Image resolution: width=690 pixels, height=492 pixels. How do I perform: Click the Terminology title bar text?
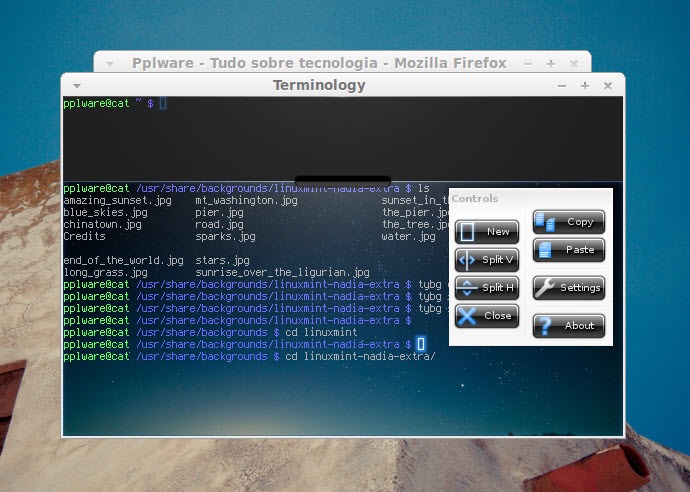pyautogui.click(x=319, y=85)
